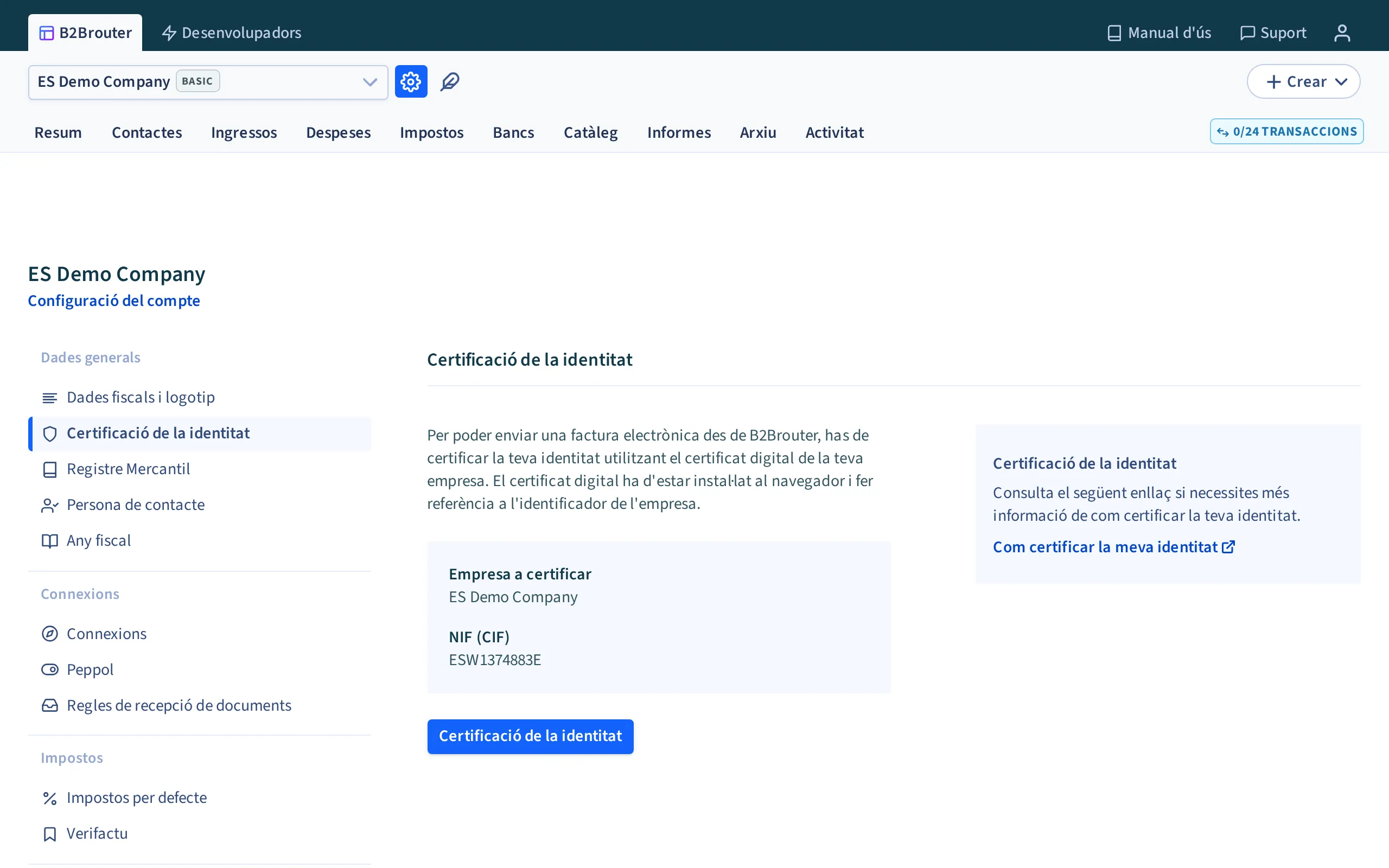Image resolution: width=1389 pixels, height=868 pixels.
Task: Click the inbox icon for Regles de recepció
Action: click(50, 706)
